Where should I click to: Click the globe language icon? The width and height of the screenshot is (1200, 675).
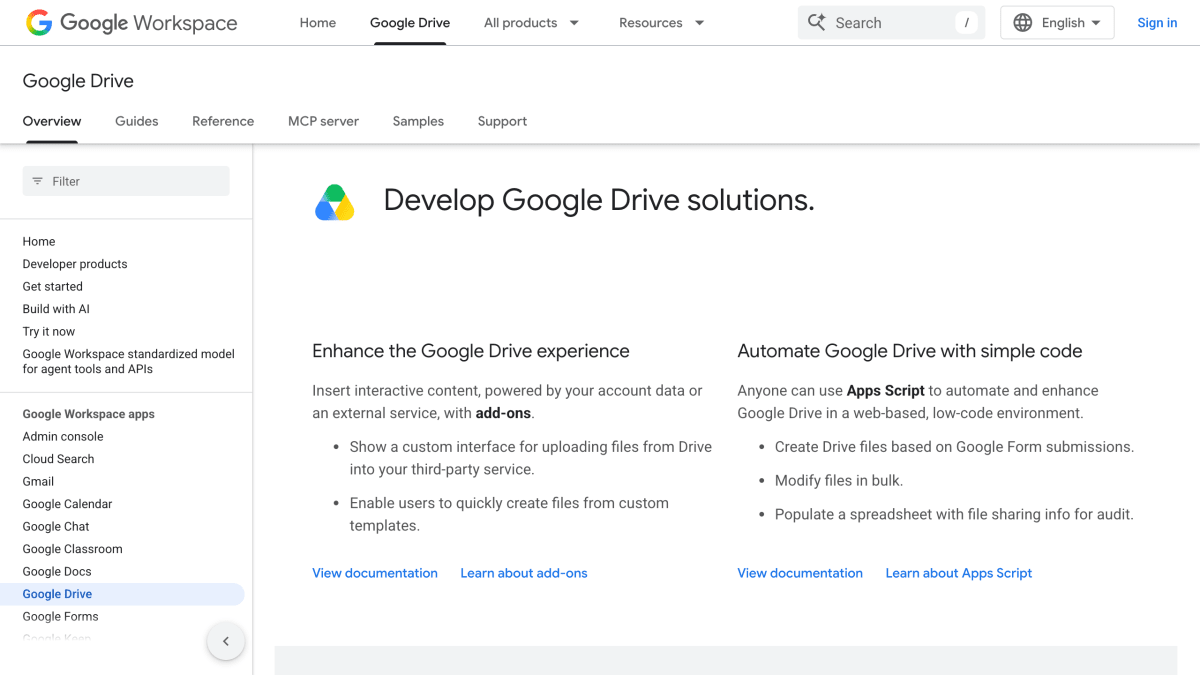pyautogui.click(x=1022, y=22)
